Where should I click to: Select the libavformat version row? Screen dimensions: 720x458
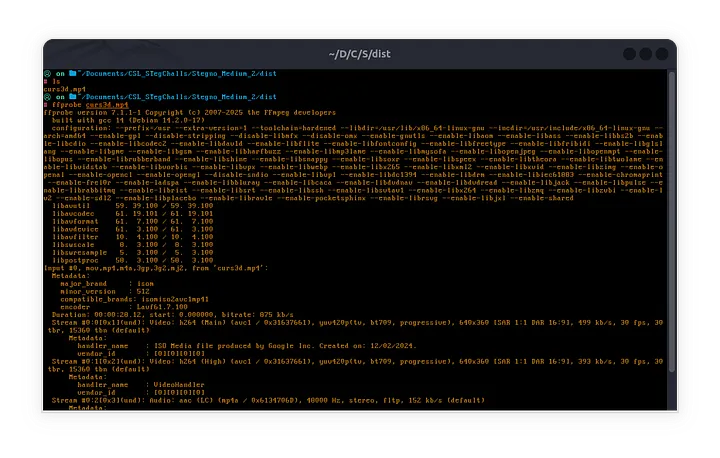pyautogui.click(x=132, y=221)
